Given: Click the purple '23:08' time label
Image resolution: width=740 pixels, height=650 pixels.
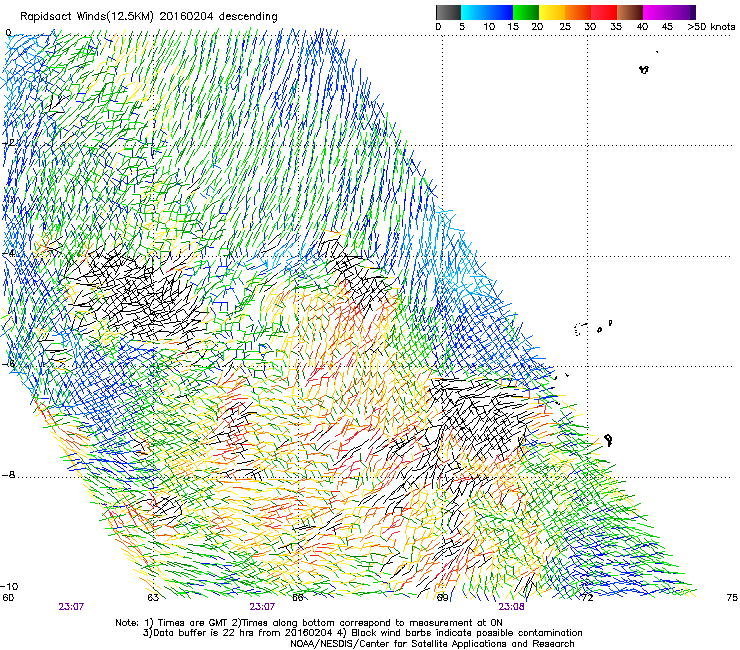Looking at the screenshot, I should 511,607.
